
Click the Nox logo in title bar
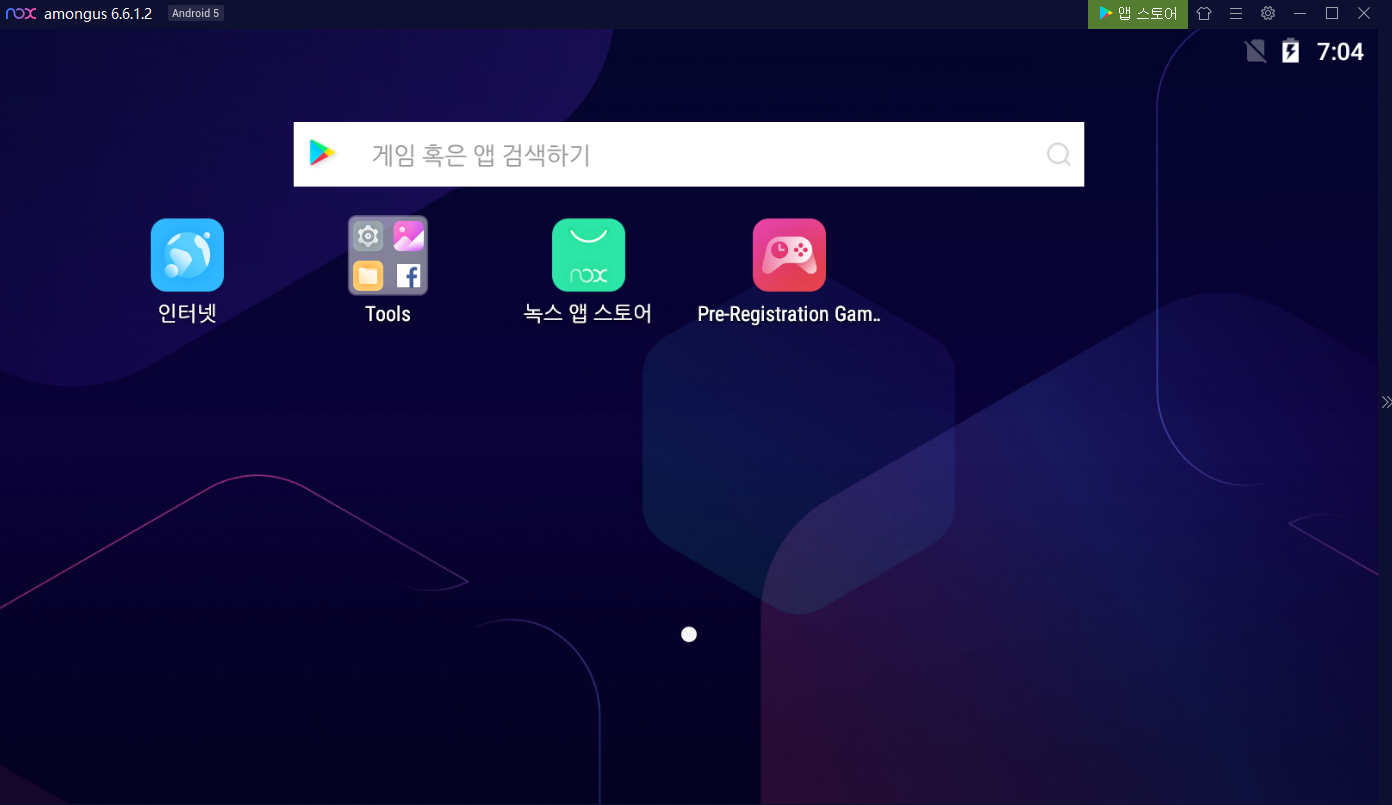pyautogui.click(x=21, y=13)
